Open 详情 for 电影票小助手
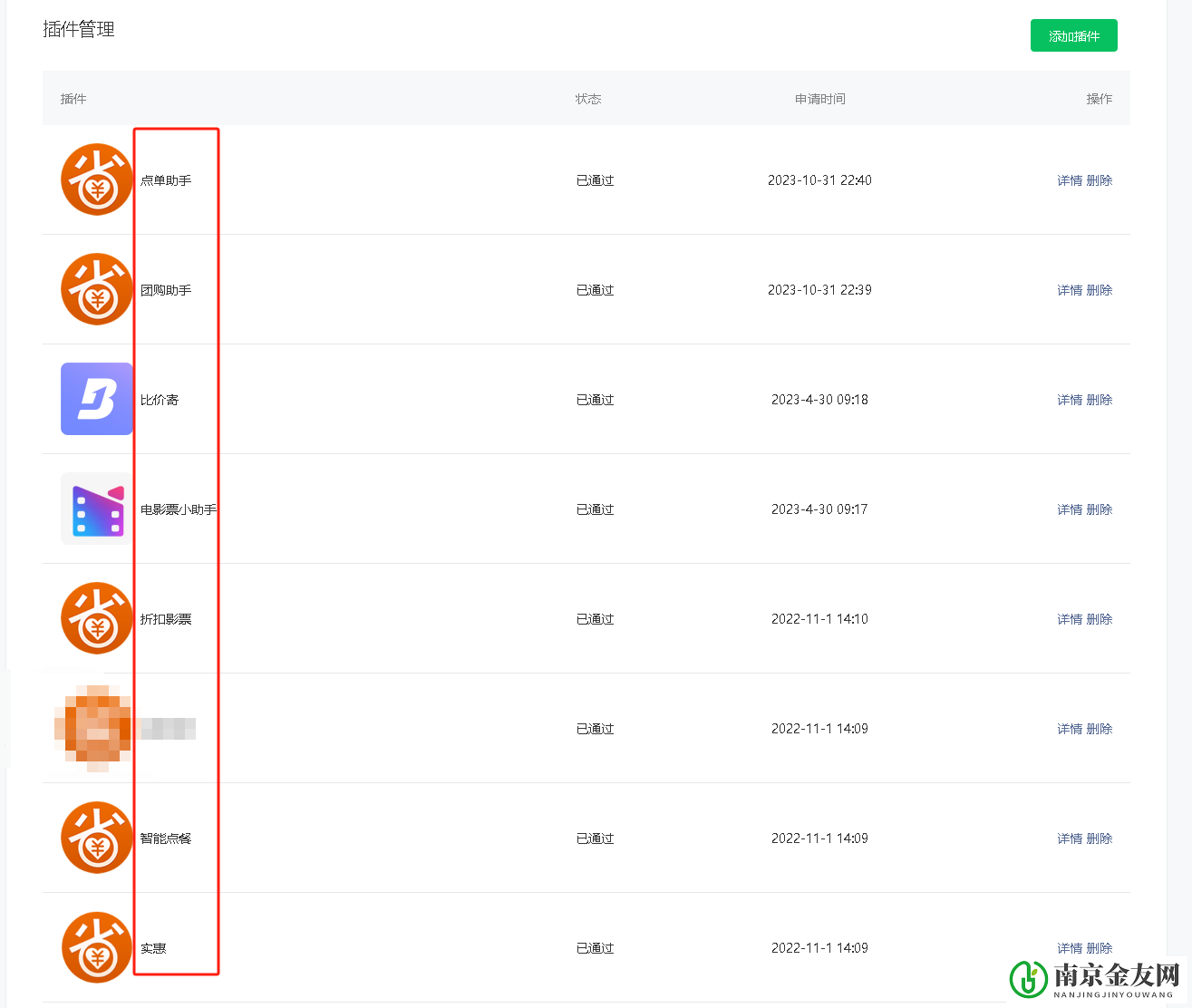The height and width of the screenshot is (1008, 1192). (1070, 509)
